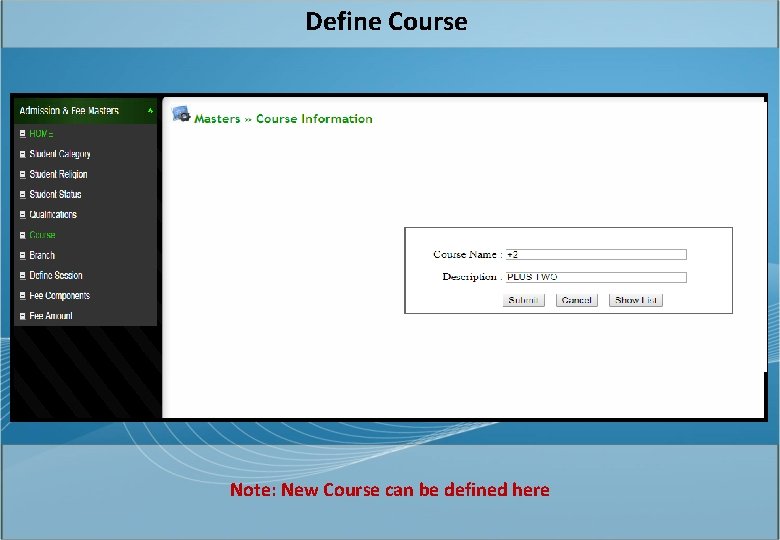Viewport: 780px width, 540px height.
Task: Click the icon beside Fee Components
Action: click(x=22, y=295)
